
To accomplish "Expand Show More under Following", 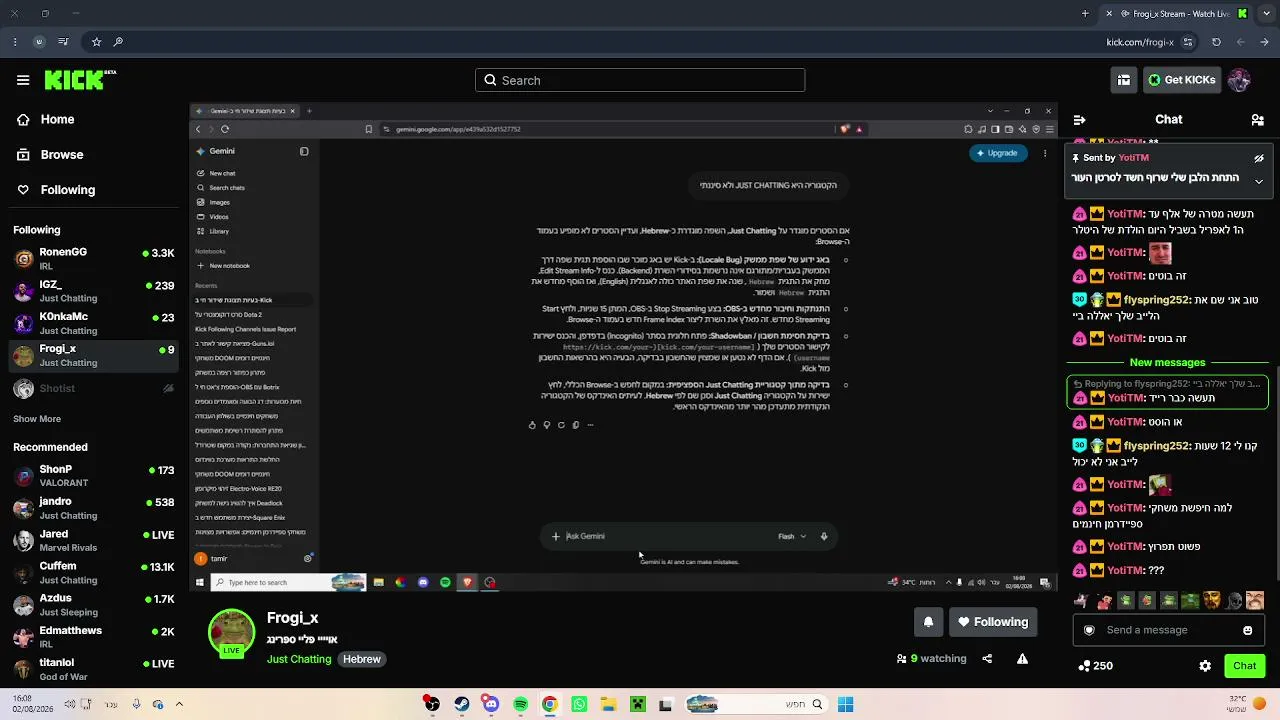I will pyautogui.click(x=37, y=419).
